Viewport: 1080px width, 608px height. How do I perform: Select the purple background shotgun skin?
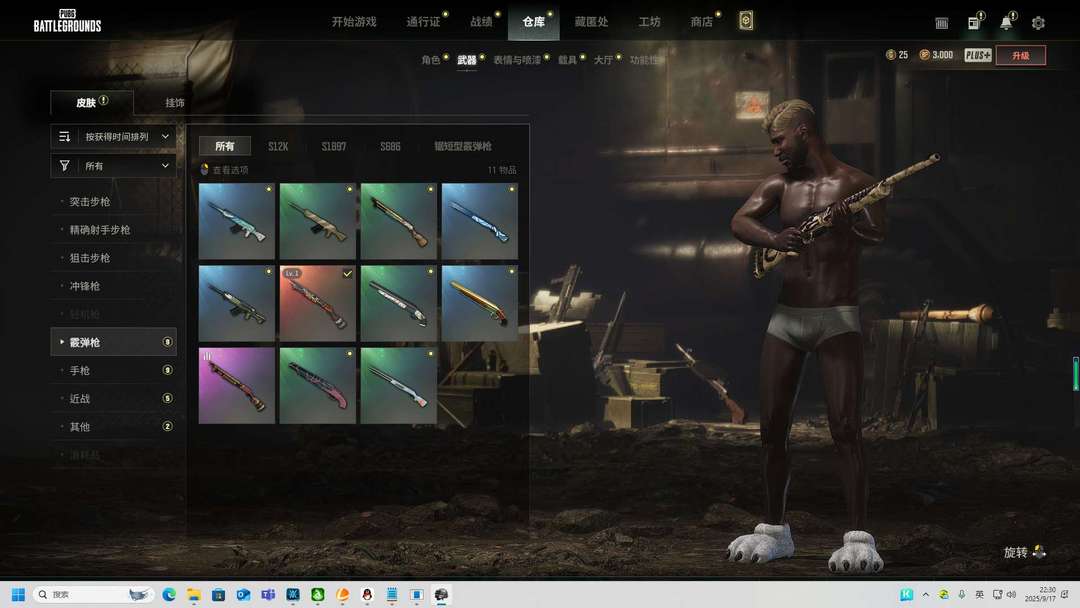click(x=236, y=385)
